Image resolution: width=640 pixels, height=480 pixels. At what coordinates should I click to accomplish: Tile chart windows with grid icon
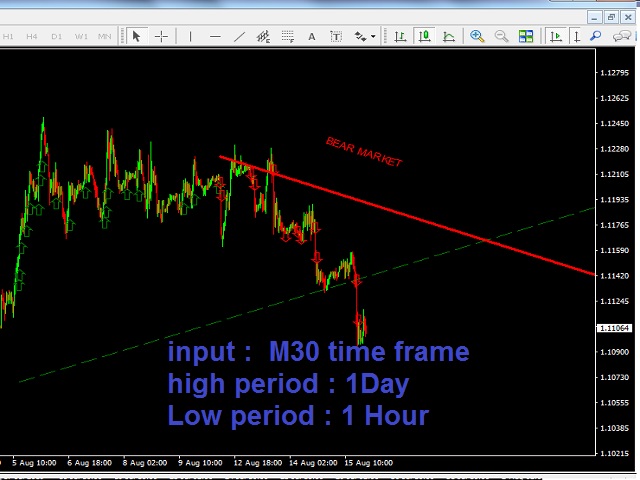pyautogui.click(x=526, y=36)
